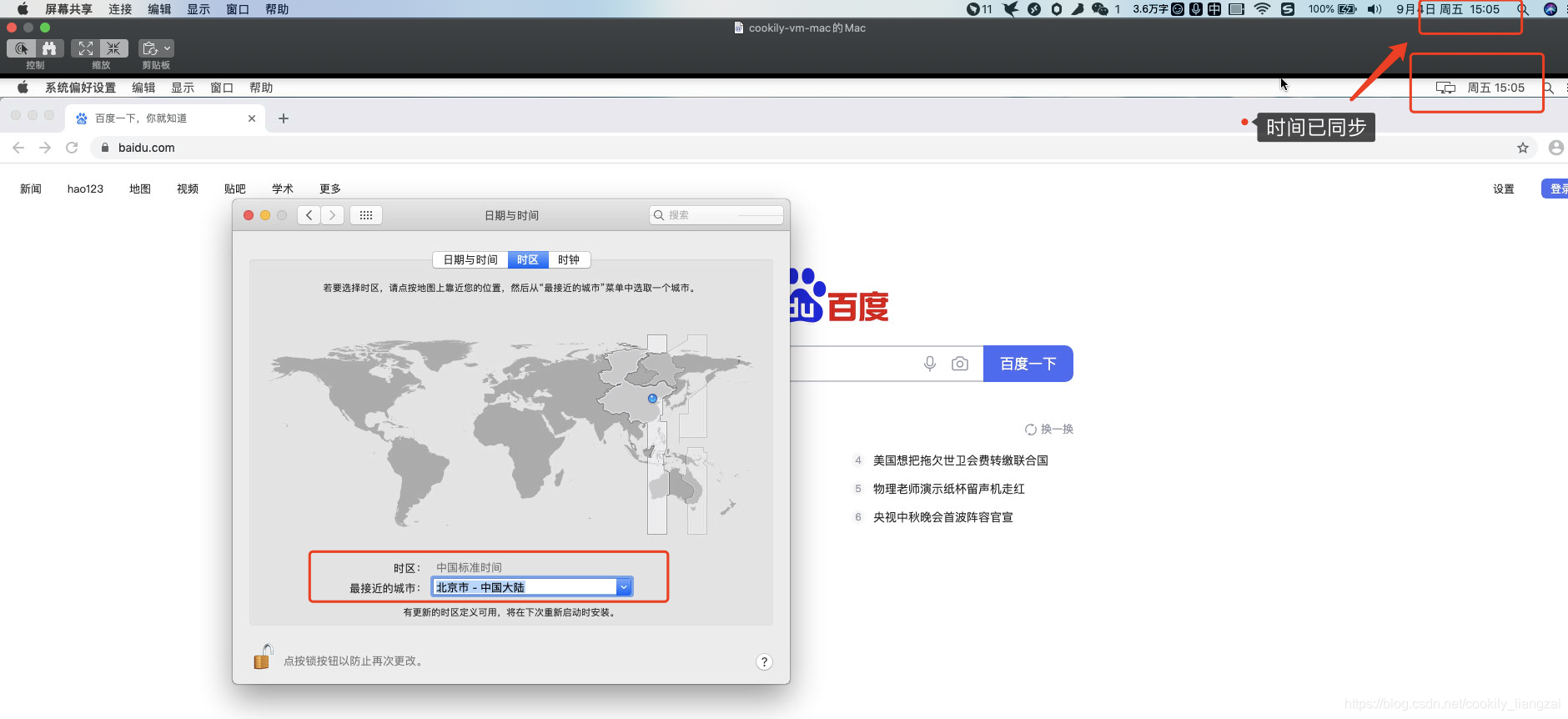Open the host Connection (连接) menu
1568x719 pixels.
click(120, 9)
